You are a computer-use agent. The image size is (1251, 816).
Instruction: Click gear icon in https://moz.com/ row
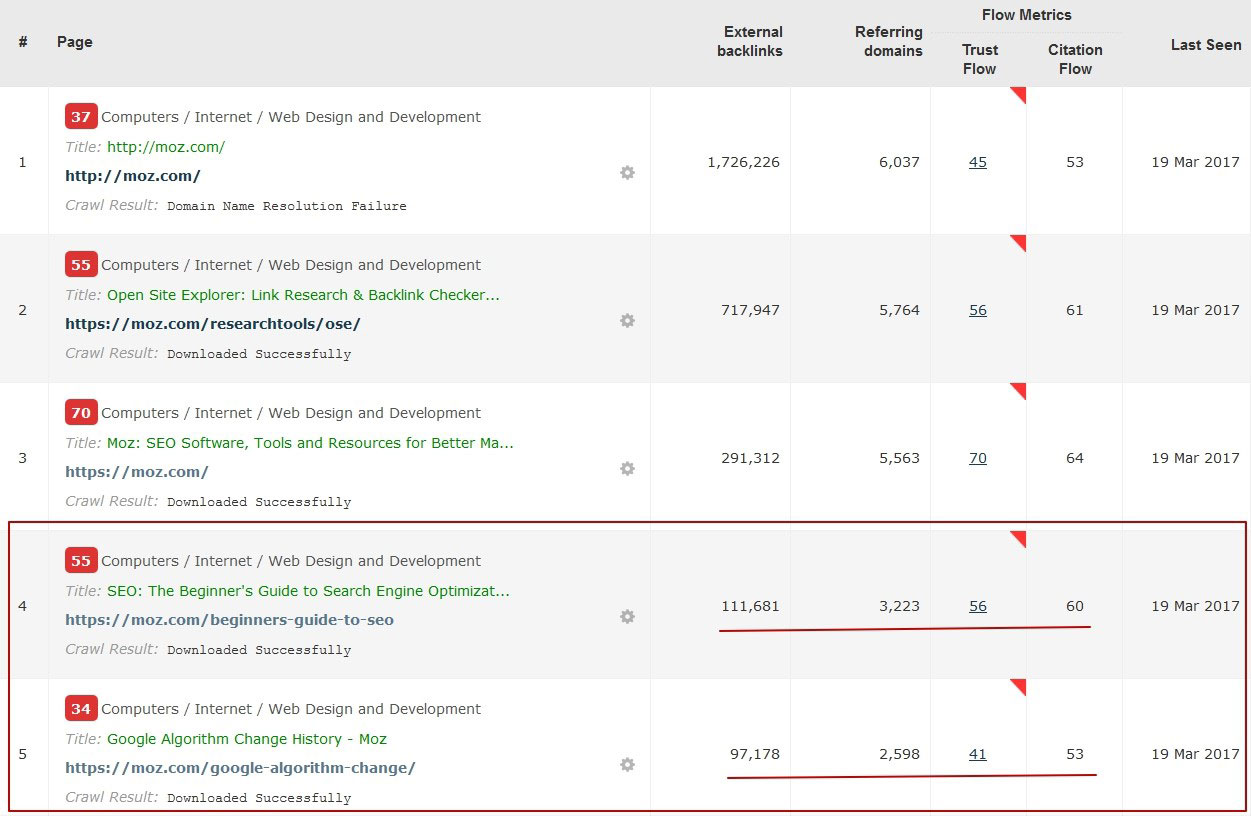click(627, 469)
